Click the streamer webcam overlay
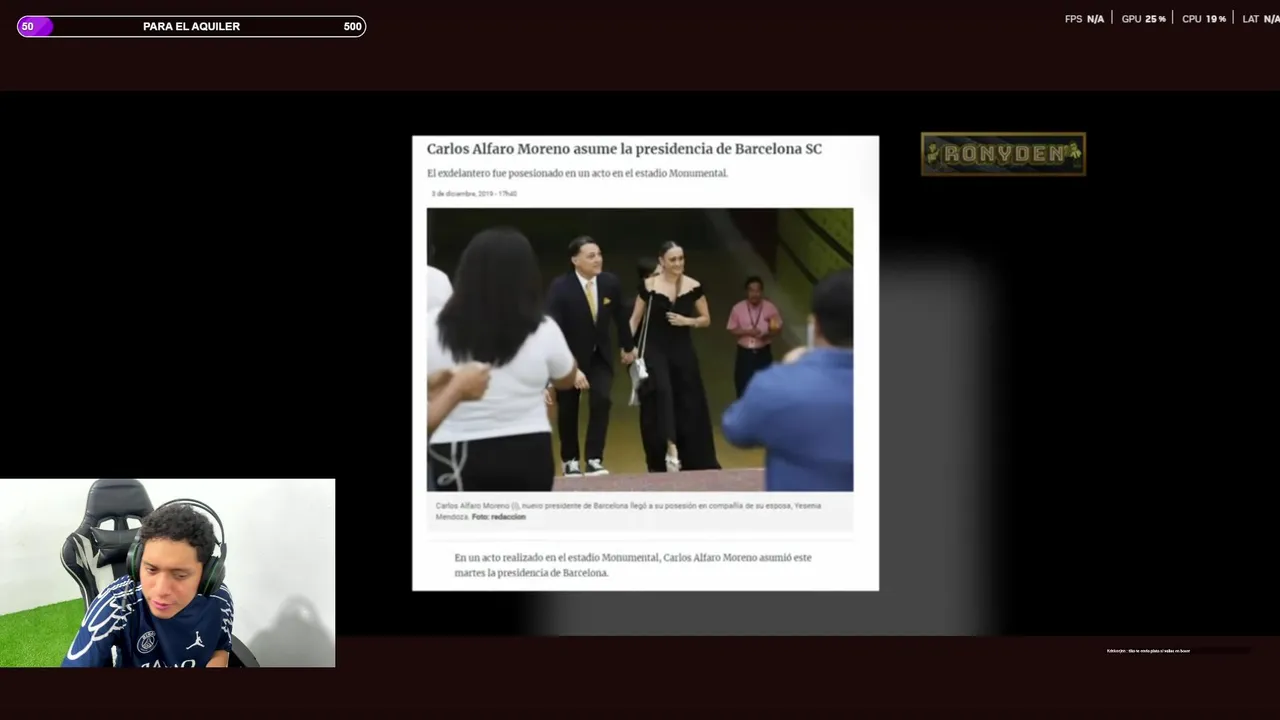The width and height of the screenshot is (1280, 720). click(168, 573)
